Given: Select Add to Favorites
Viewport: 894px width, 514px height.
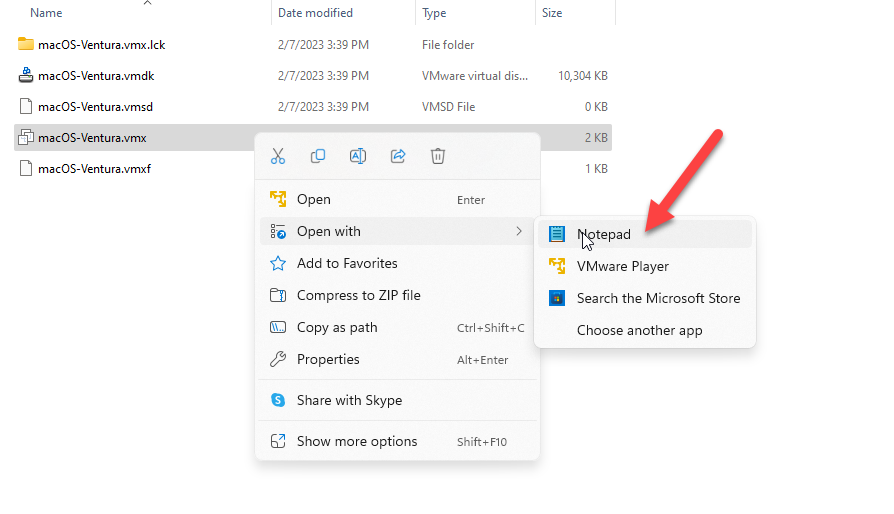Looking at the screenshot, I should 347,263.
